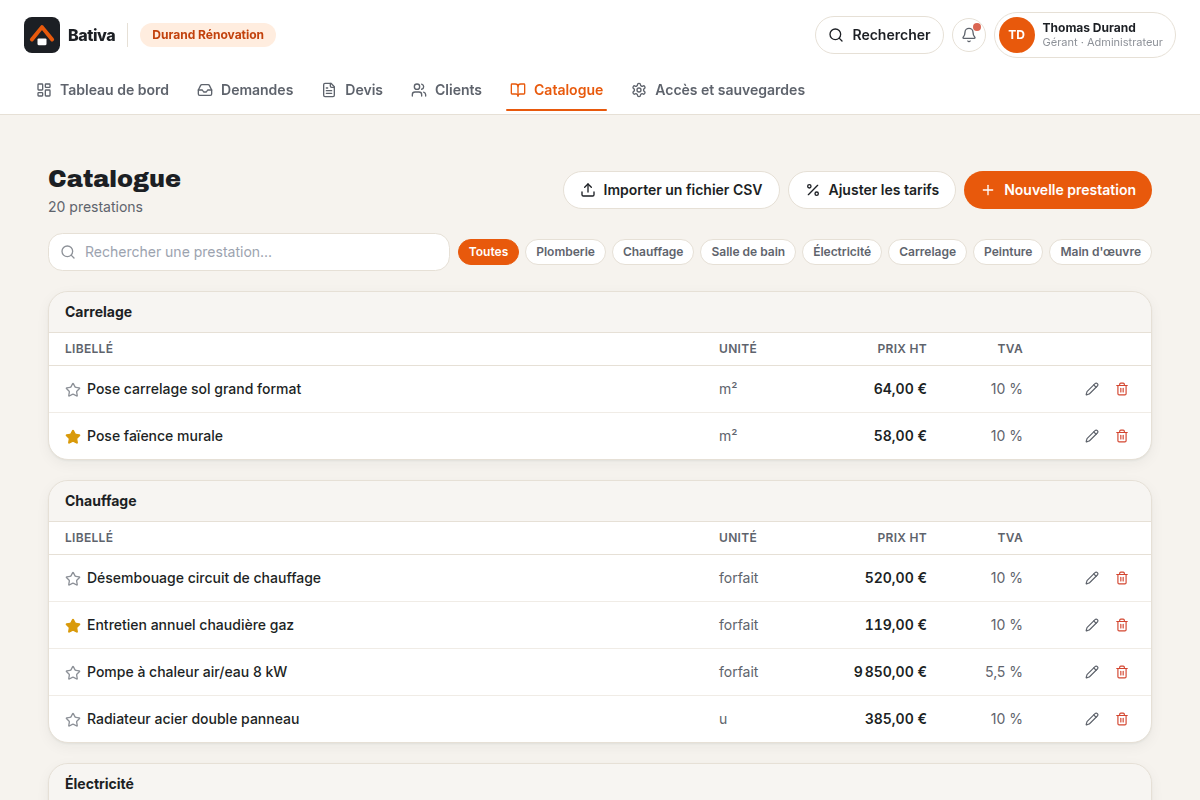
Task: Filter catalogue by Chauffage chip
Action: 653,252
